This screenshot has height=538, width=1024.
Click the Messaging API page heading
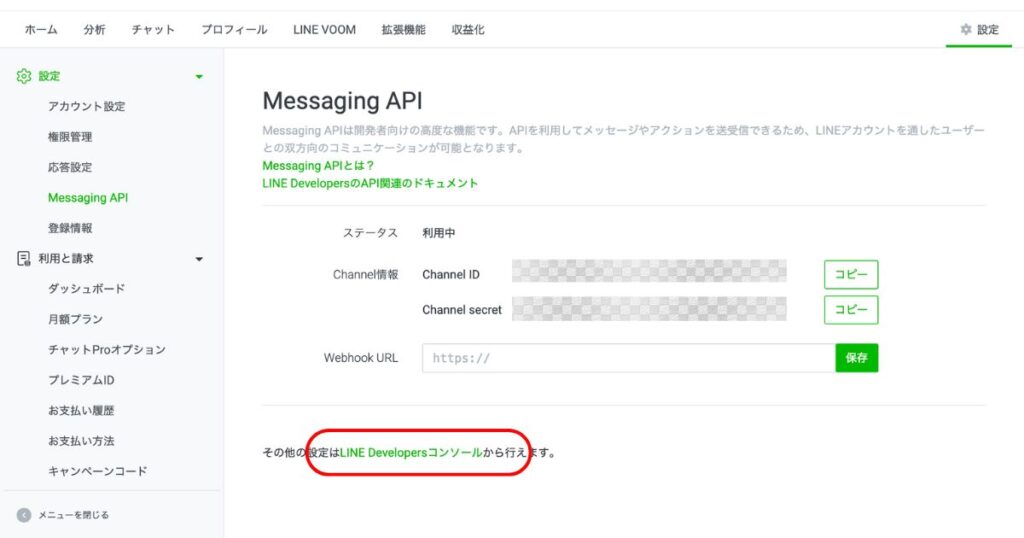[x=342, y=101]
